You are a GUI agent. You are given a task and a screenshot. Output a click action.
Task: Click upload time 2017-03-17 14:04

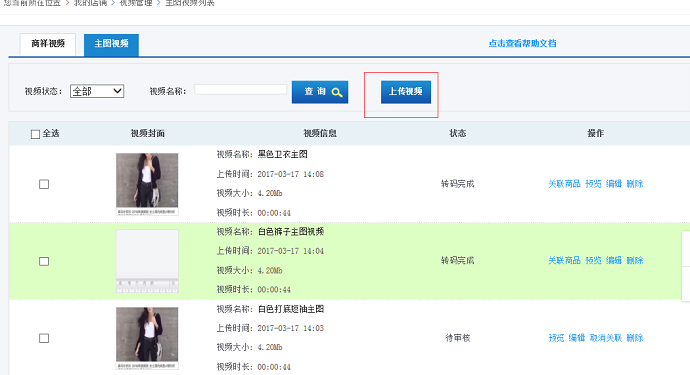tap(290, 251)
